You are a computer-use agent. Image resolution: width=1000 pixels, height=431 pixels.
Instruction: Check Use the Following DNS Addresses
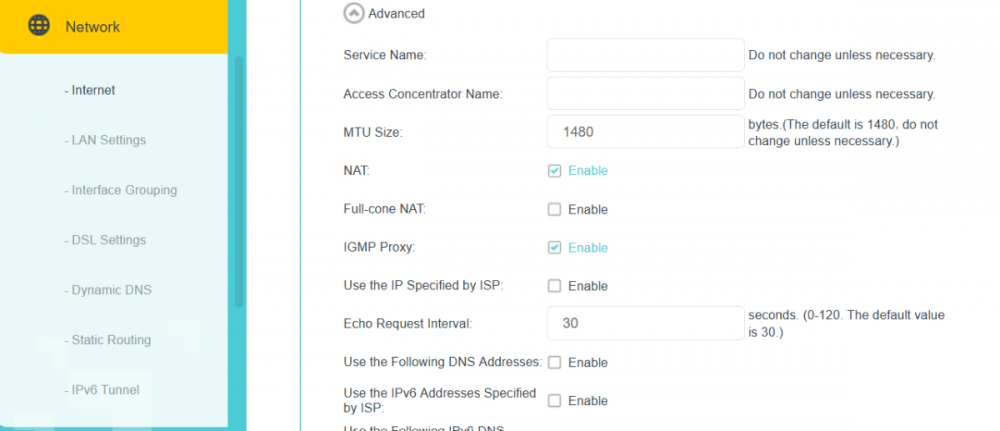(x=554, y=362)
